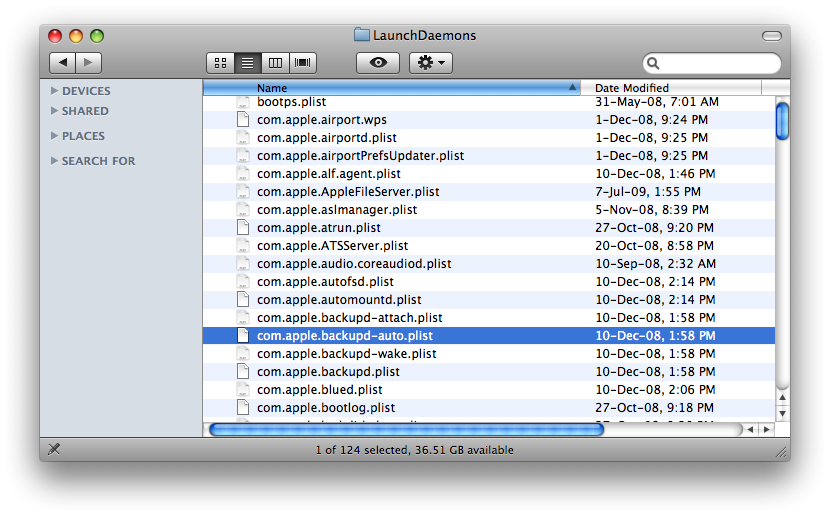Go back with the left arrow button

coord(62,63)
